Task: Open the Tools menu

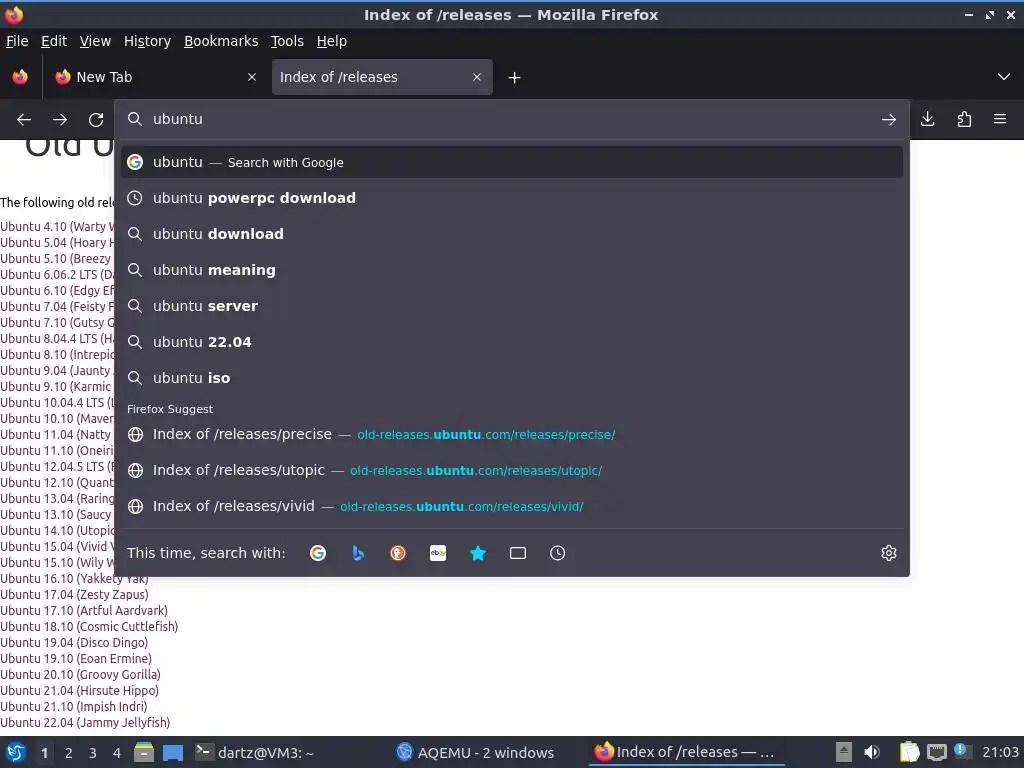Action: tap(287, 41)
